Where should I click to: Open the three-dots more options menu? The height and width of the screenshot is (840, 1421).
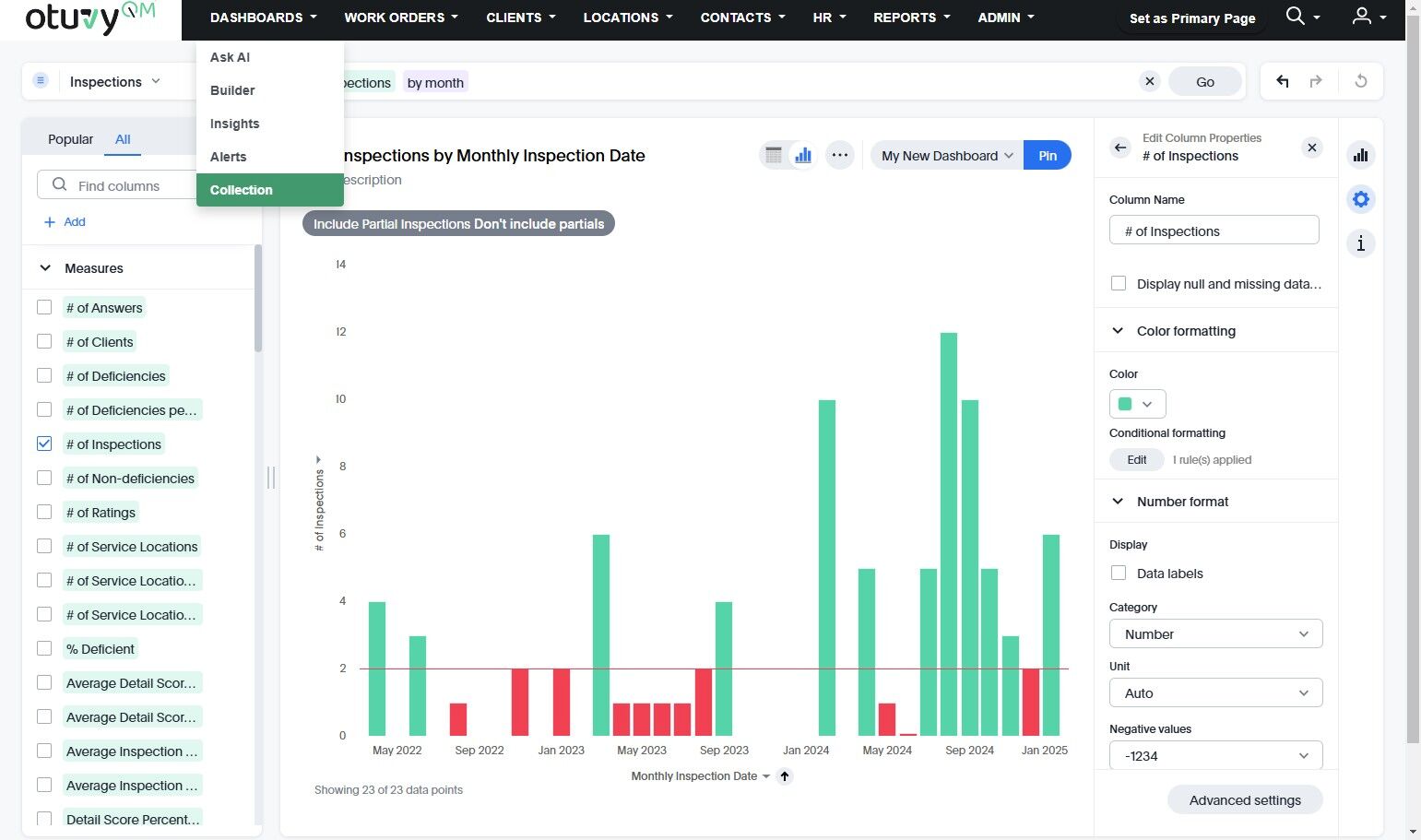[839, 155]
